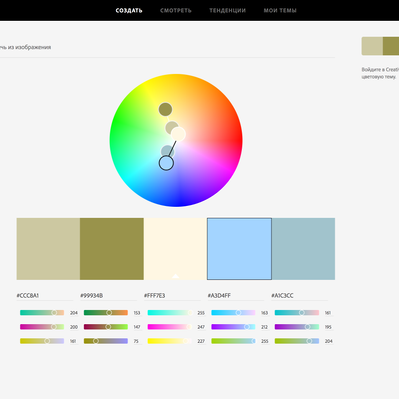Switch to the СМОТРЕТЬ tab

coord(176,10)
